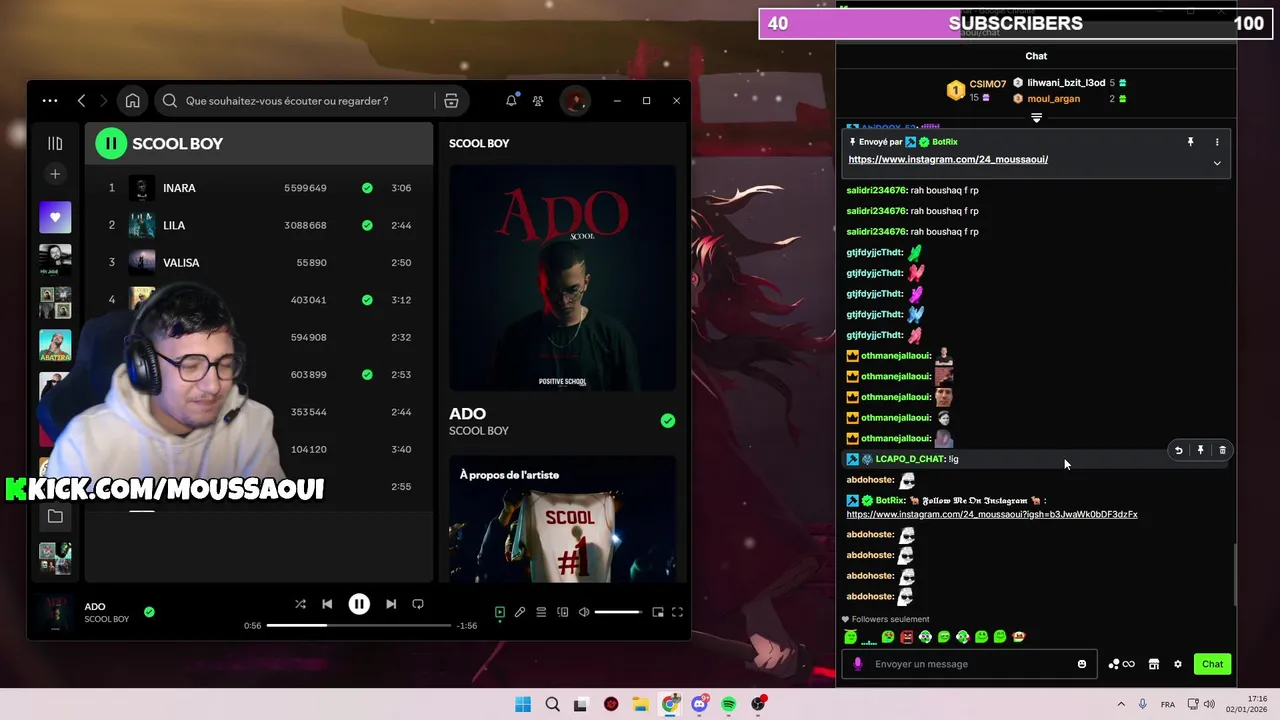Open Spotify notifications bell
Viewport: 1280px width, 720px height.
coord(511,101)
